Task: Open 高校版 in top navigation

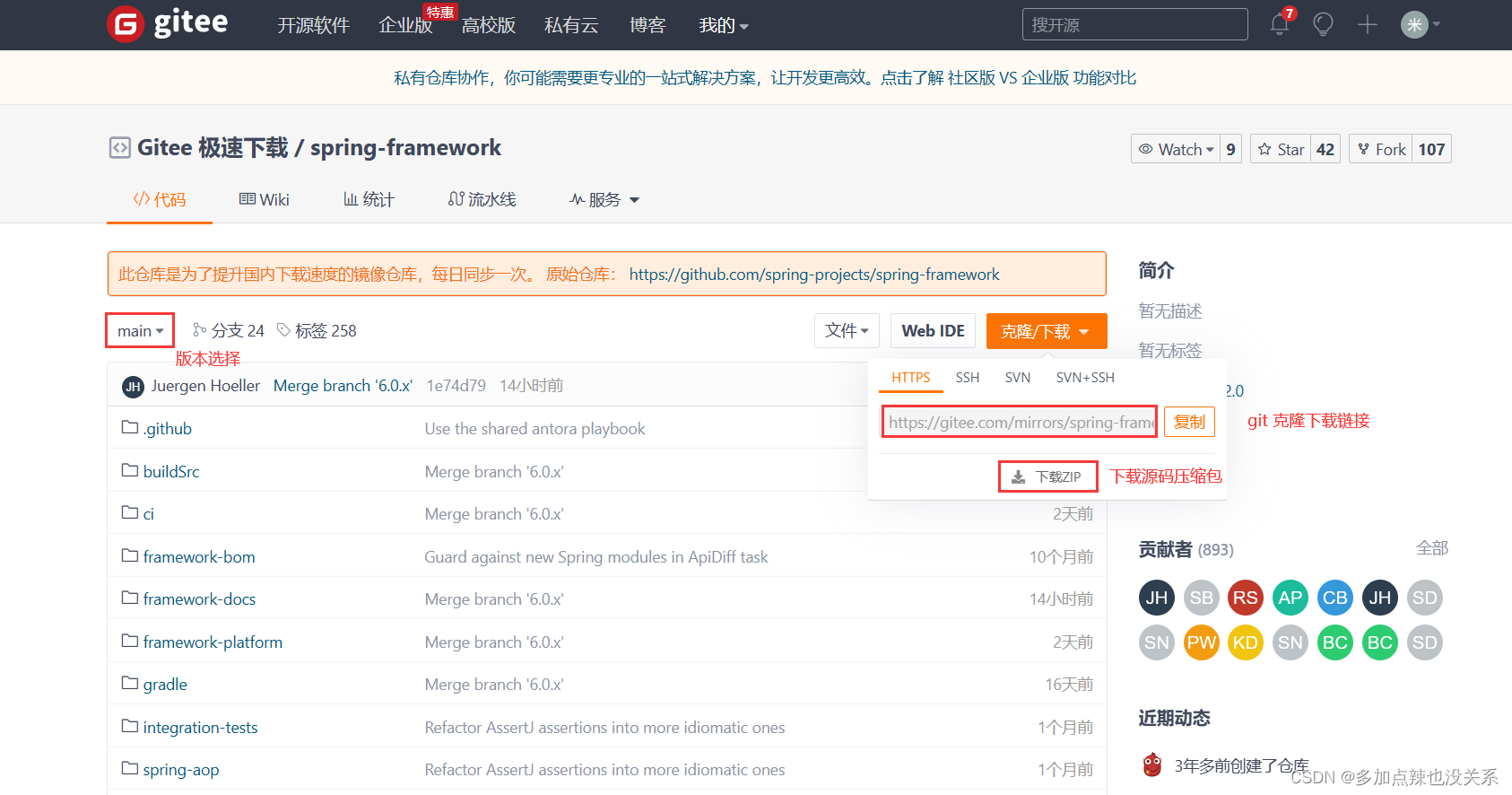Action: pyautogui.click(x=489, y=25)
